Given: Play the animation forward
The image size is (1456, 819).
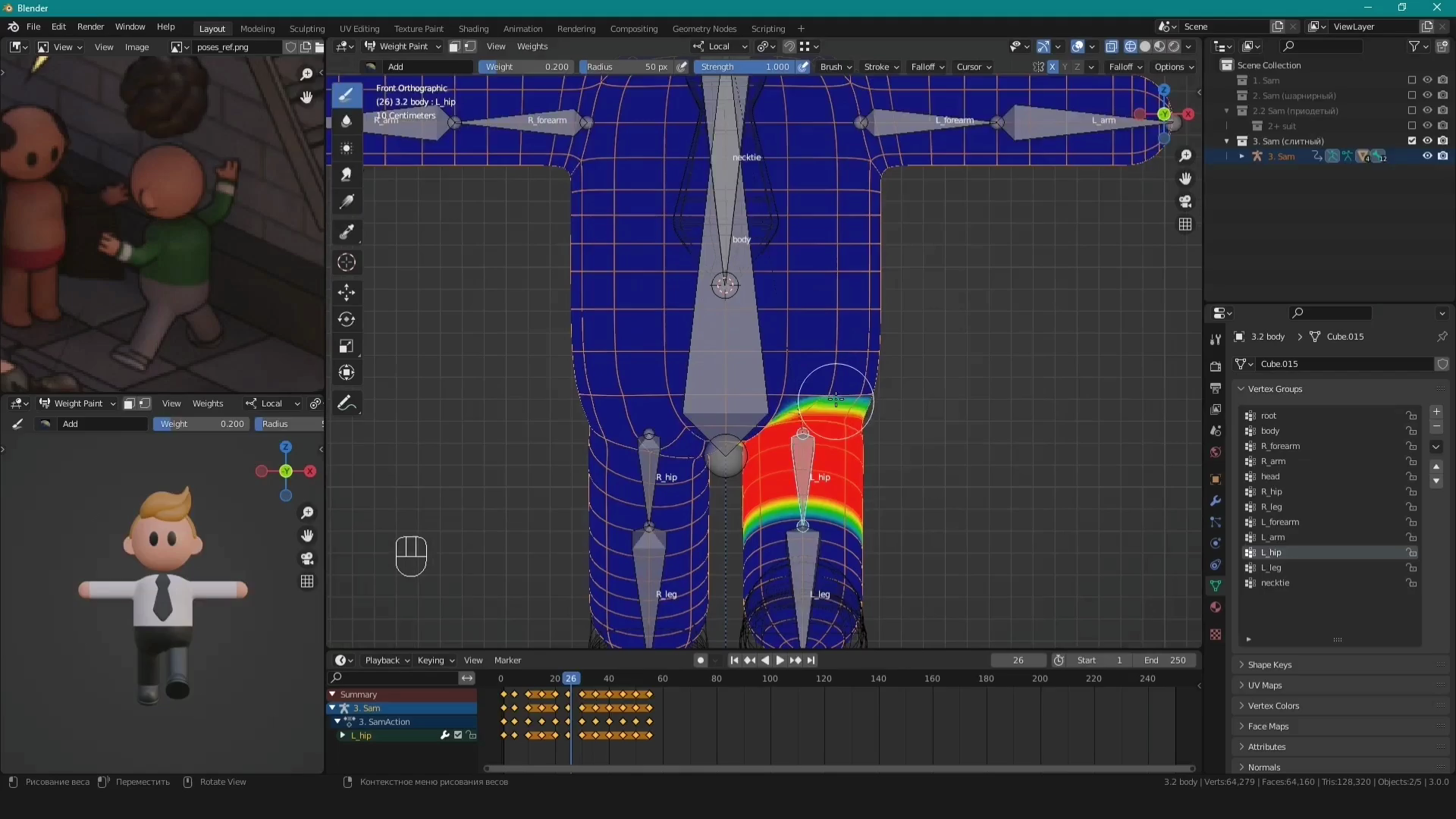Looking at the screenshot, I should click(x=780, y=661).
